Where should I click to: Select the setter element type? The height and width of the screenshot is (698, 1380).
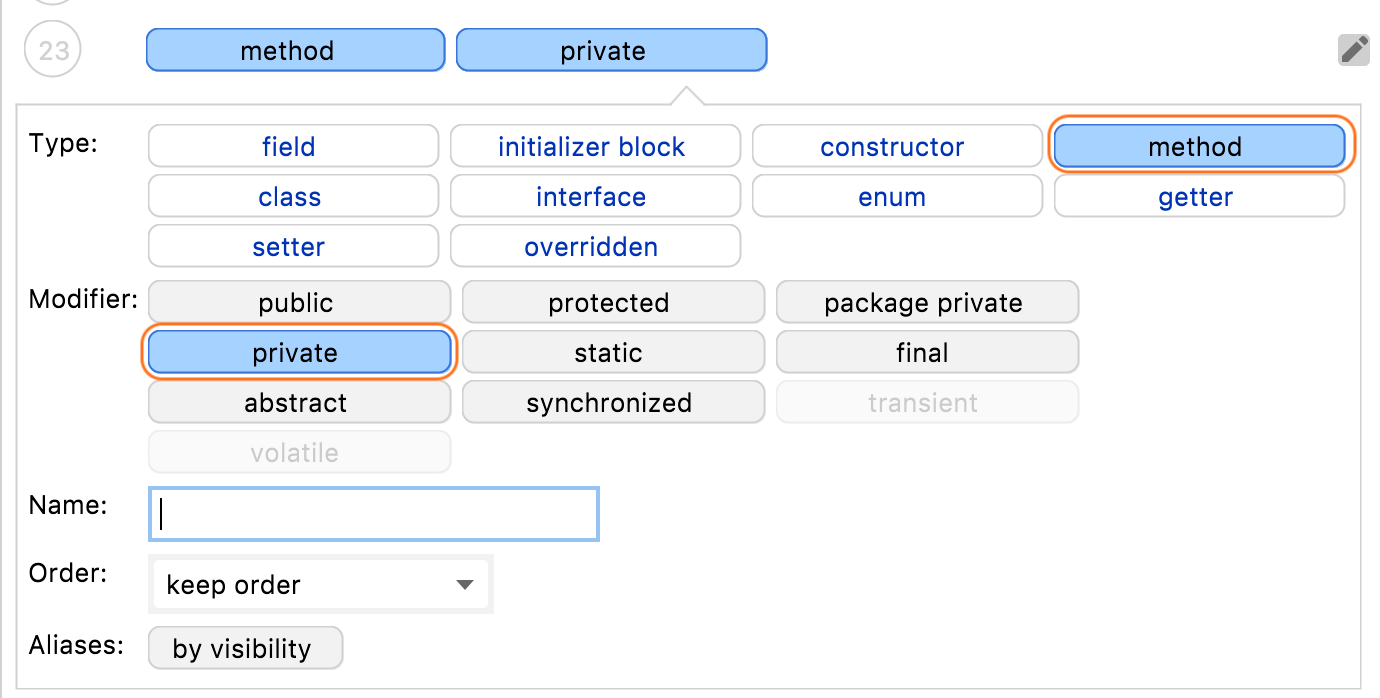coord(292,246)
